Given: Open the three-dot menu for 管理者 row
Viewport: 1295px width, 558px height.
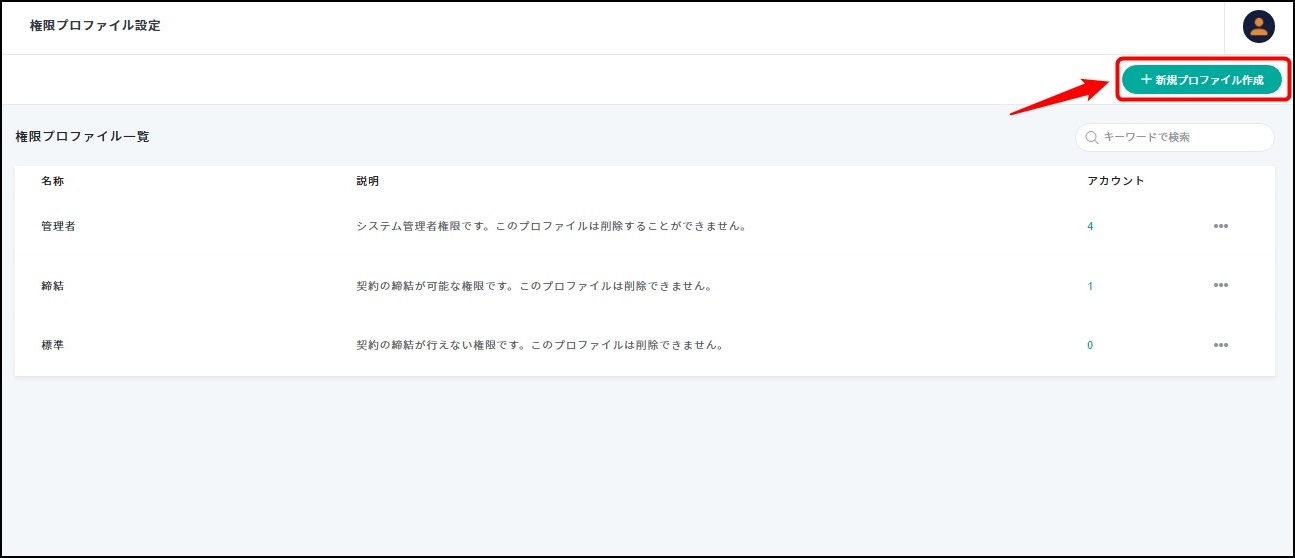Looking at the screenshot, I should pos(1221,226).
